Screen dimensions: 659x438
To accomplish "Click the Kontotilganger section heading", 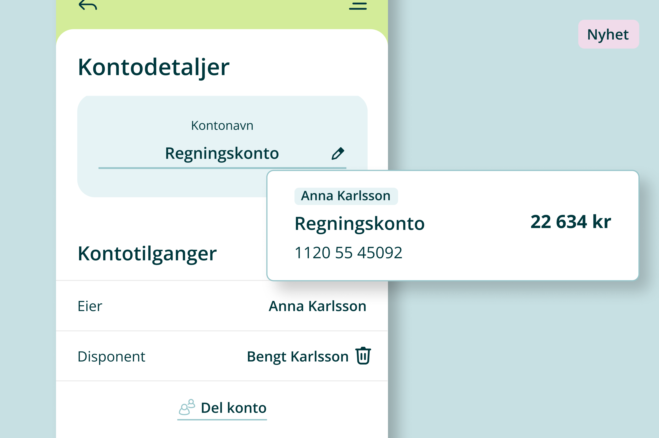I will [147, 253].
